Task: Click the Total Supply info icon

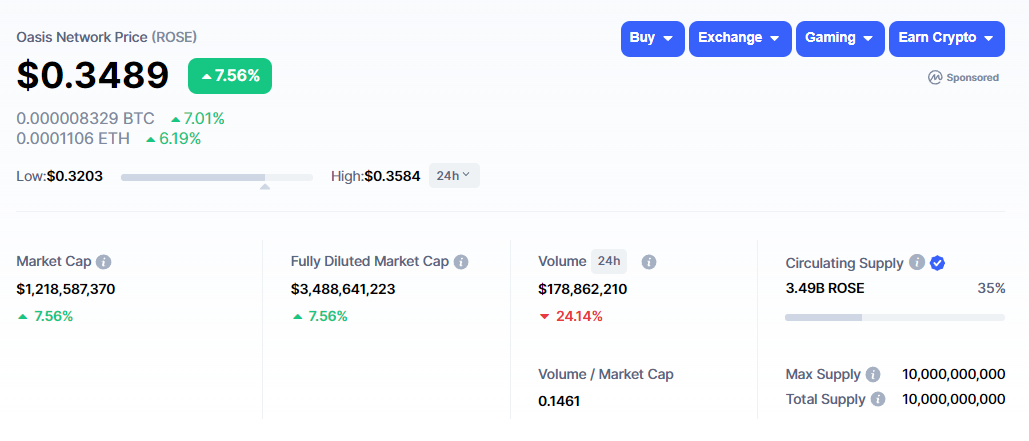Action: point(877,399)
